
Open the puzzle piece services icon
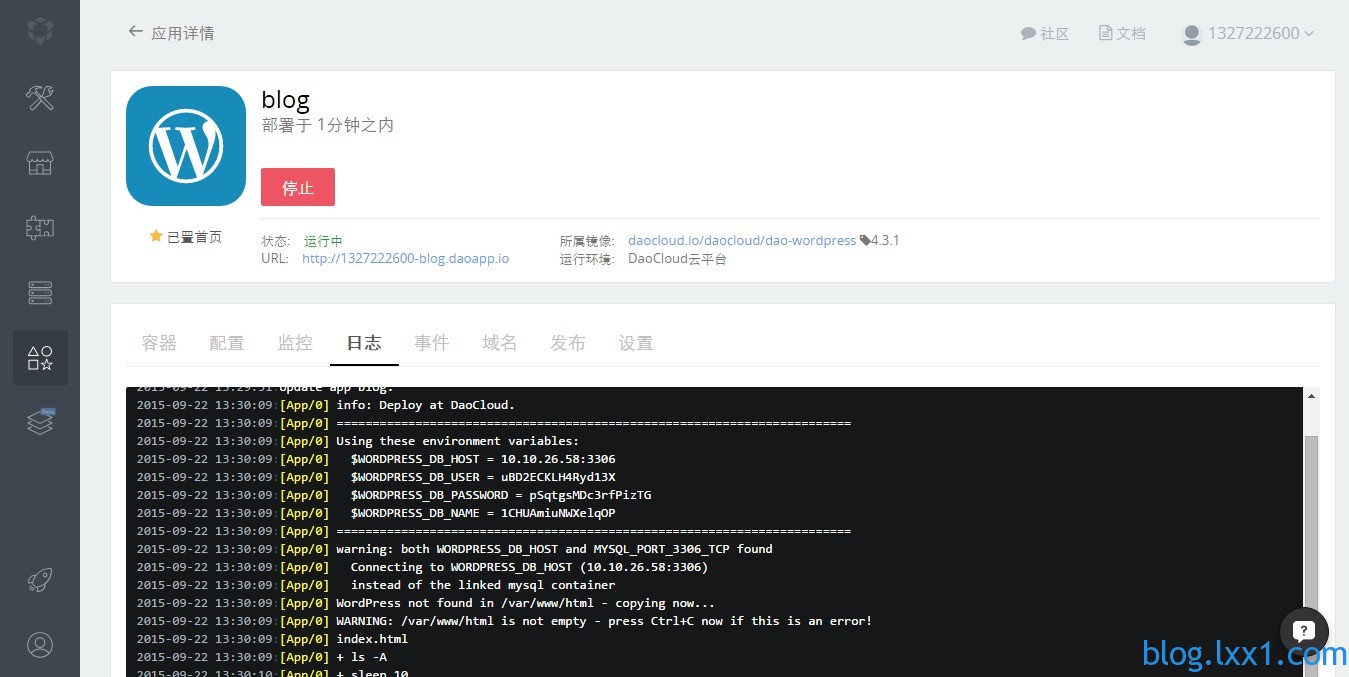[40, 228]
